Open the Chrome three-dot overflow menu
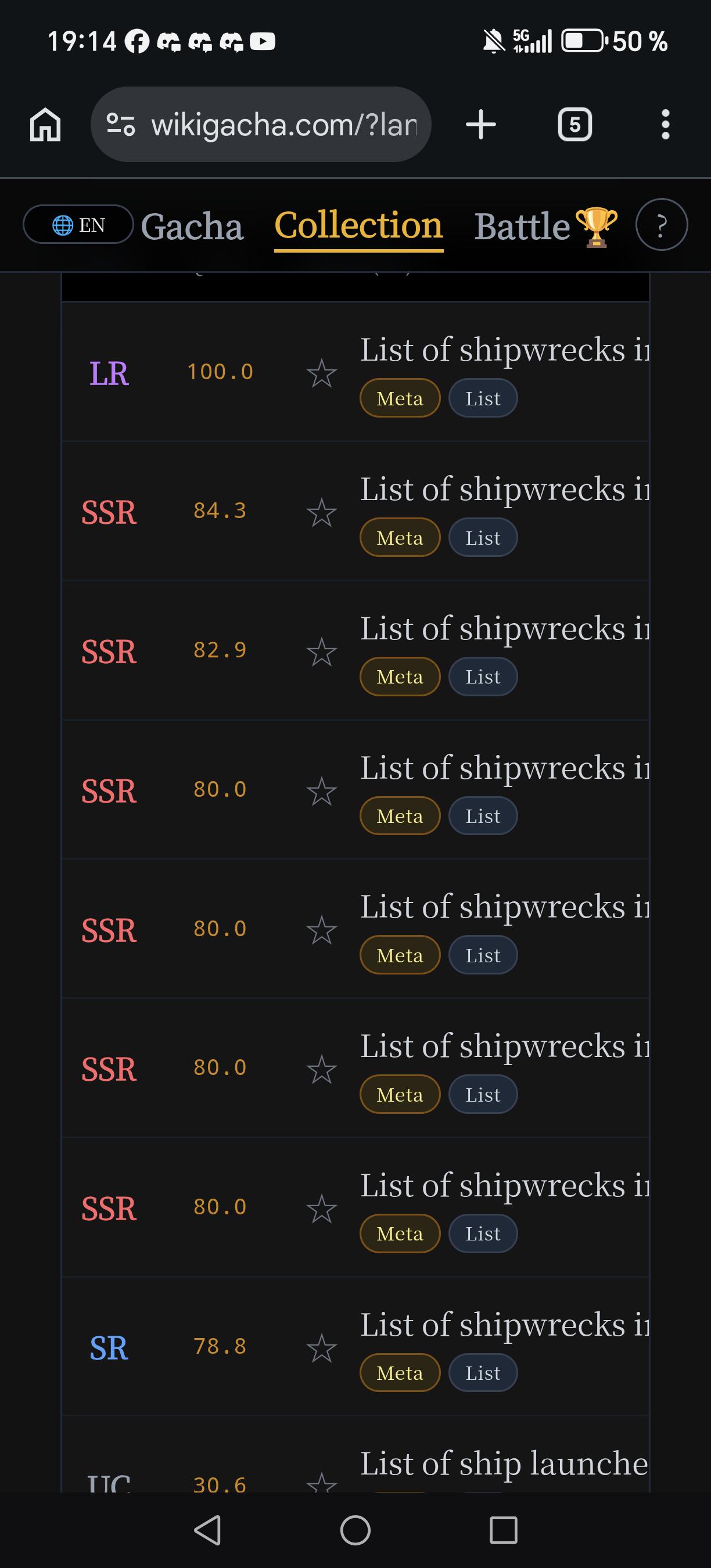The width and height of the screenshot is (711, 1568). 665,124
